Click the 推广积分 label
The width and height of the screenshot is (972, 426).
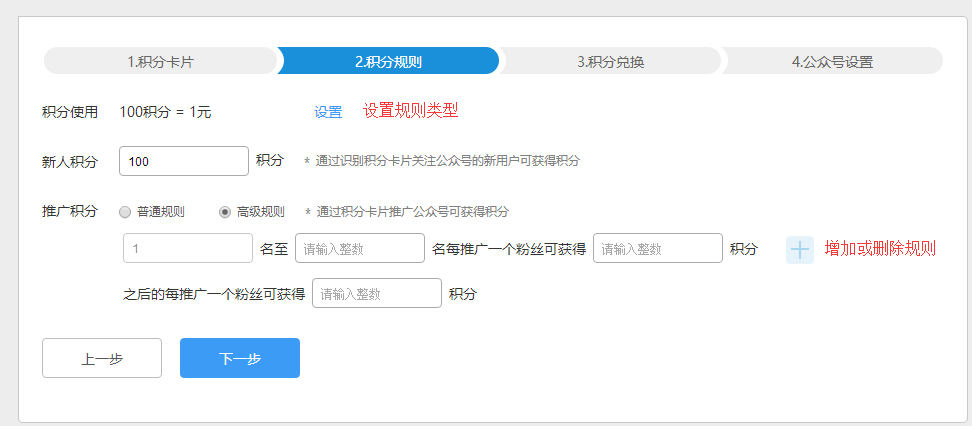pos(70,212)
